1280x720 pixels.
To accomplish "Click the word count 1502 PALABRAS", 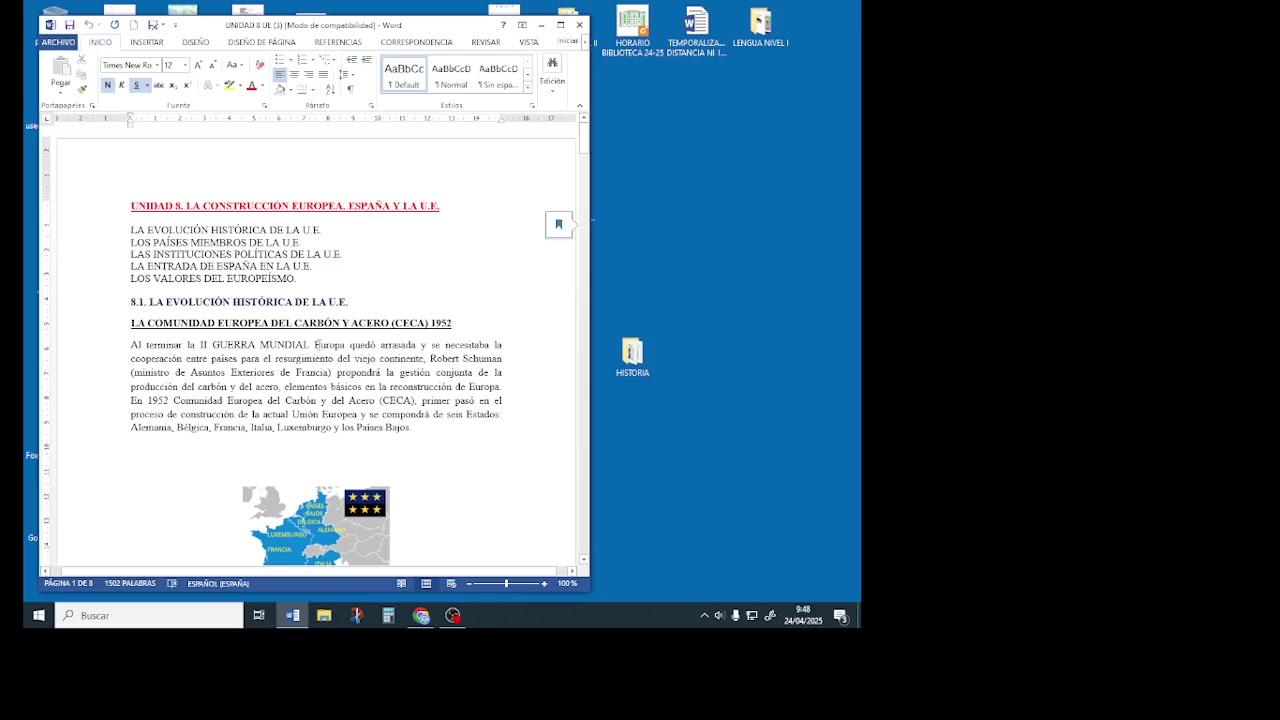I will click(x=130, y=583).
